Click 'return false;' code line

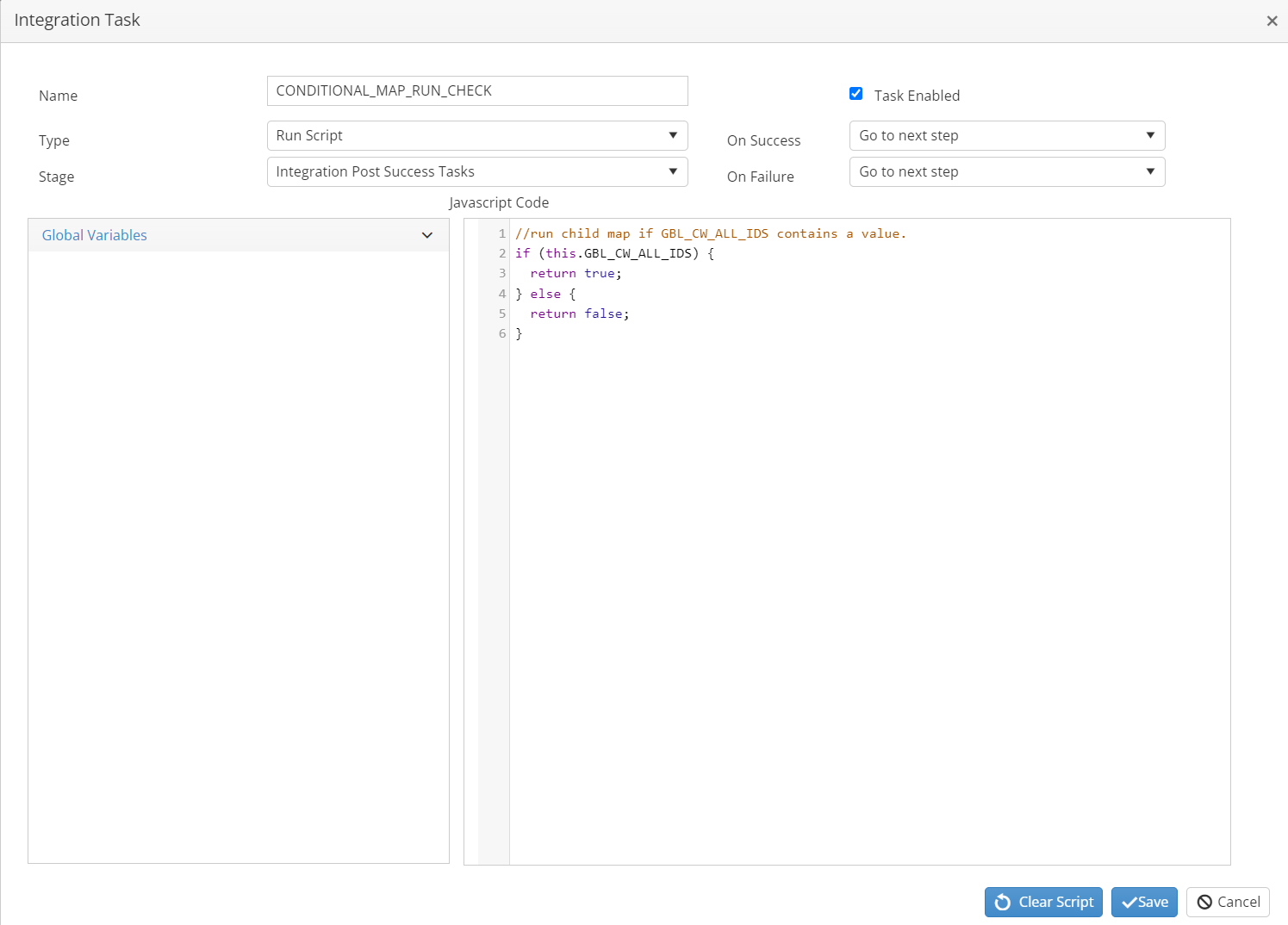(x=580, y=314)
